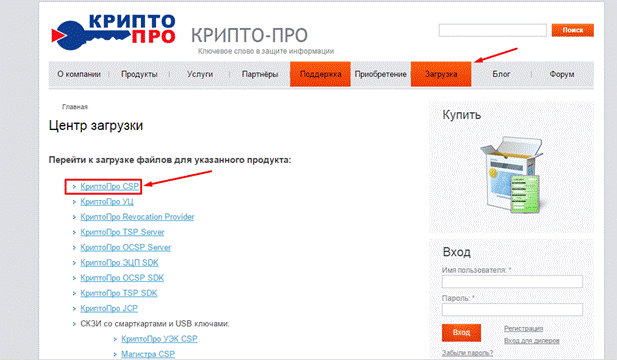Open the Регистрация link
The image size is (617, 360).
coord(523,329)
